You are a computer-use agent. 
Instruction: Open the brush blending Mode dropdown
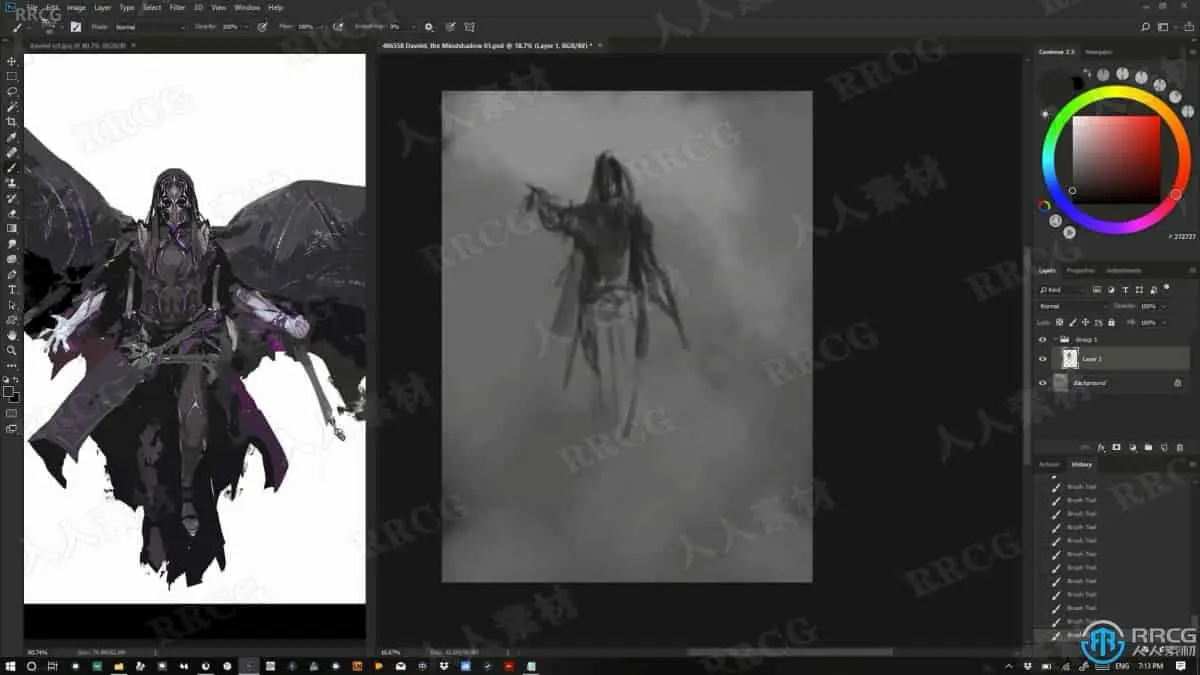[150, 27]
